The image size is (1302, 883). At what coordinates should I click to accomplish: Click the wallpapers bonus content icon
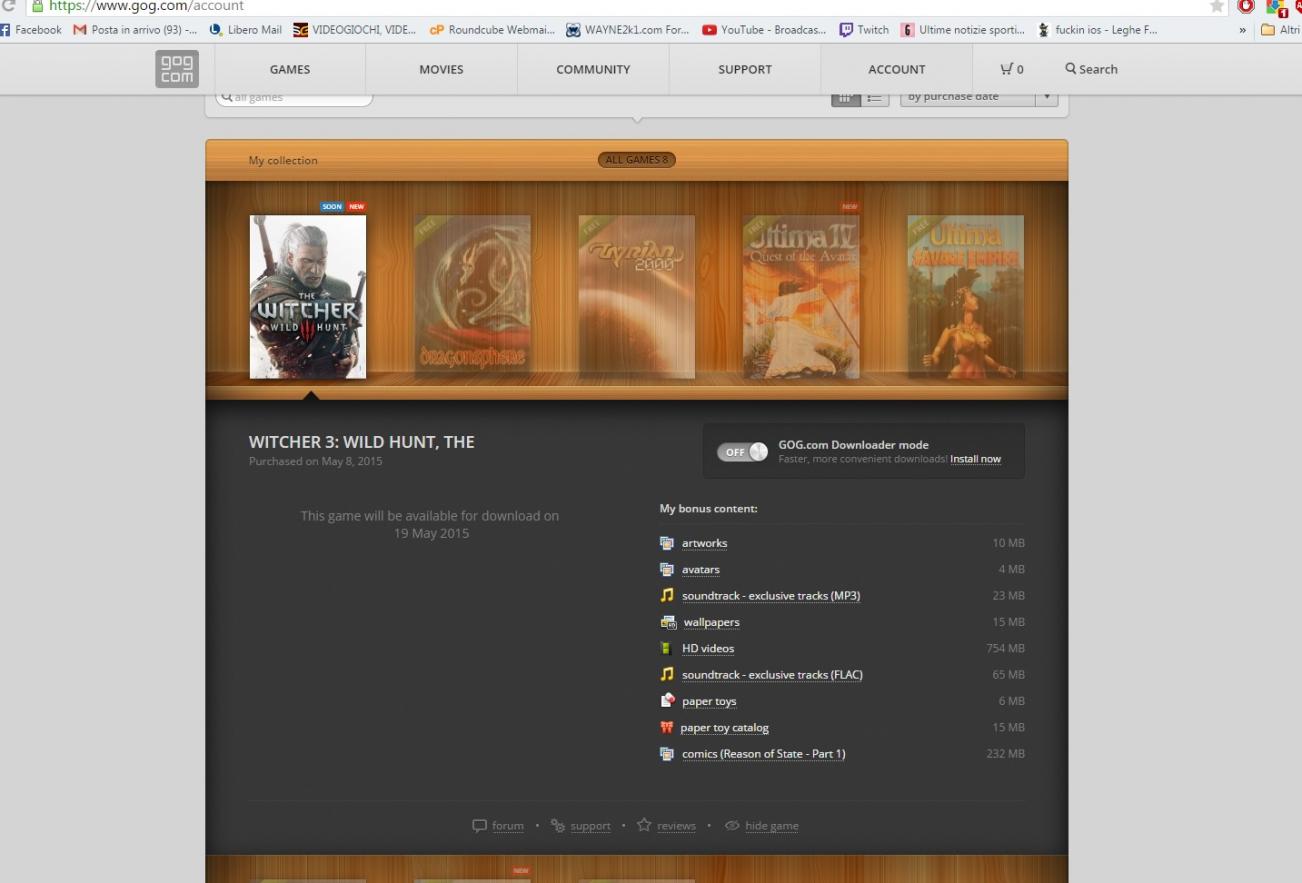pyautogui.click(x=668, y=622)
